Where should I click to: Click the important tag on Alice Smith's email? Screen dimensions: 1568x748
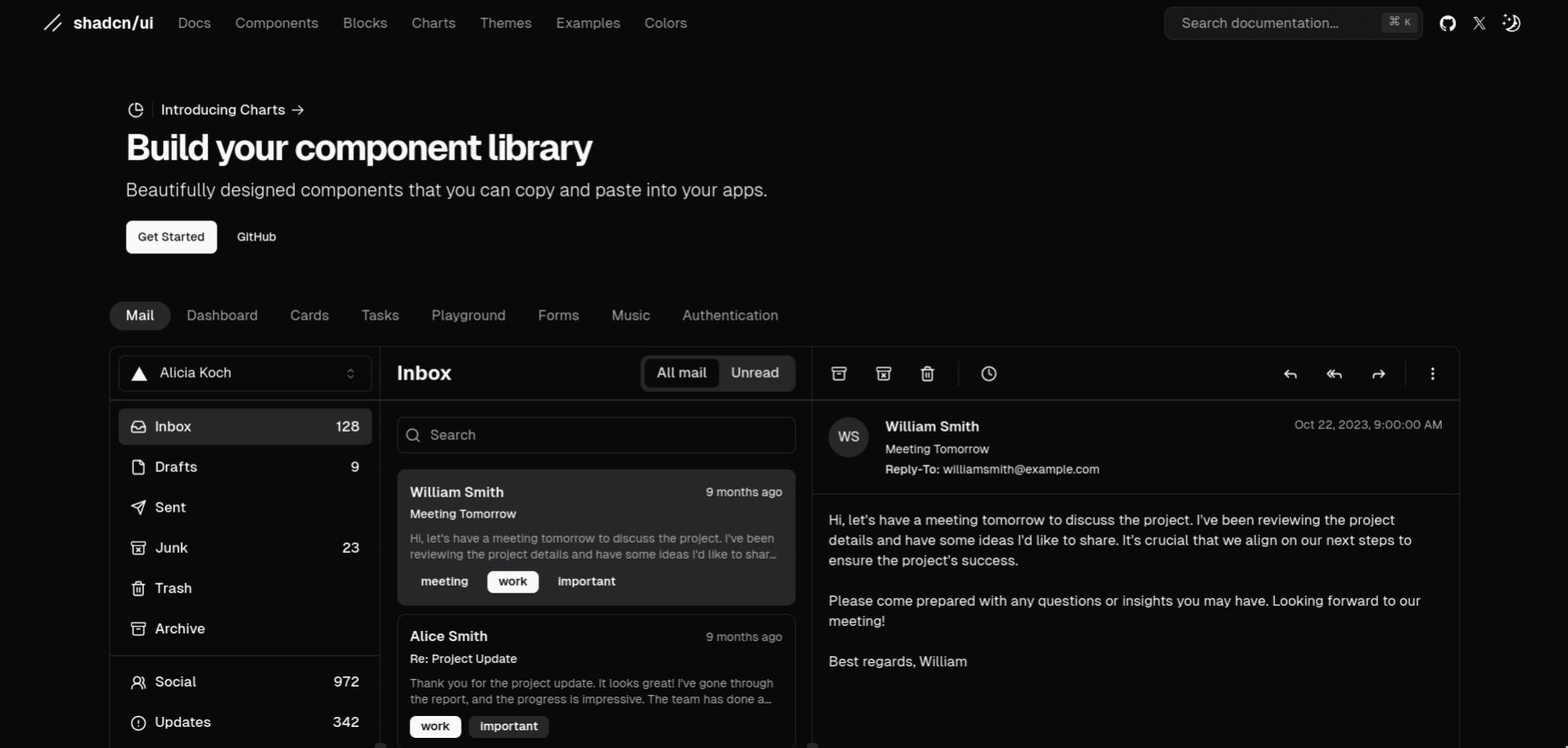pyautogui.click(x=509, y=726)
